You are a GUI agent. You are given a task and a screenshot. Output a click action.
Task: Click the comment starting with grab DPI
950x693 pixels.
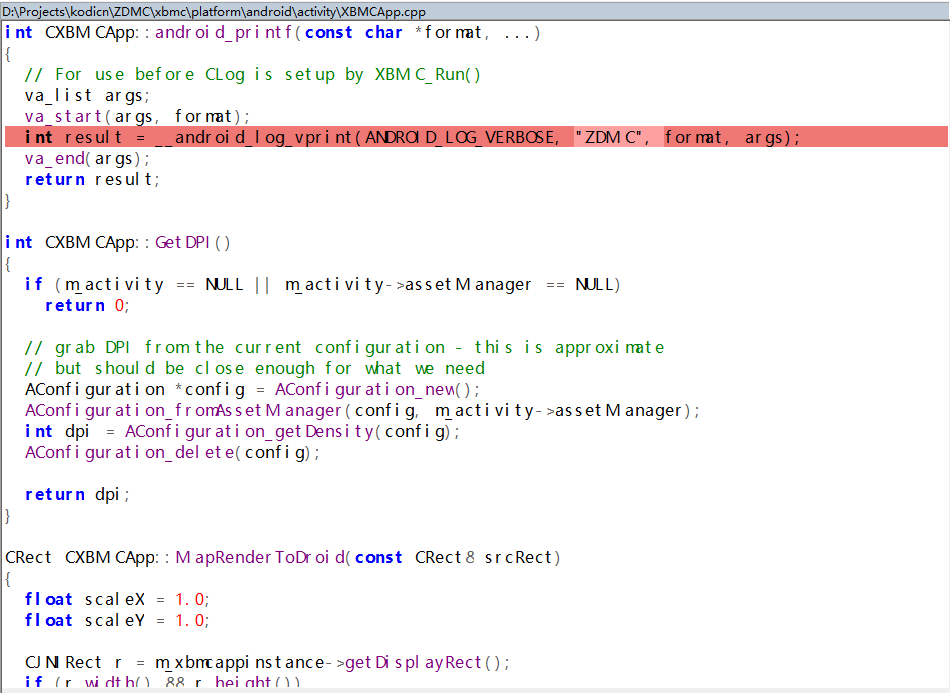coord(344,347)
